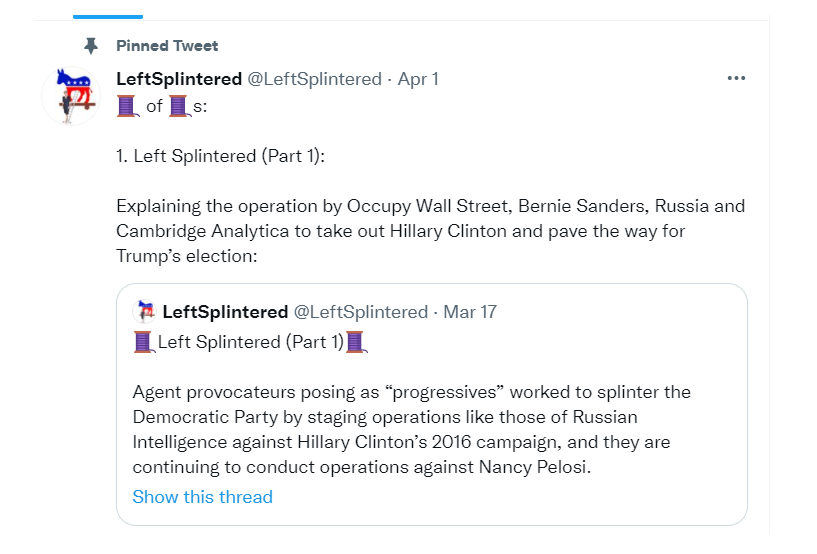Click the @LeftSplintered handle in the quoted tweet

[x=360, y=312]
